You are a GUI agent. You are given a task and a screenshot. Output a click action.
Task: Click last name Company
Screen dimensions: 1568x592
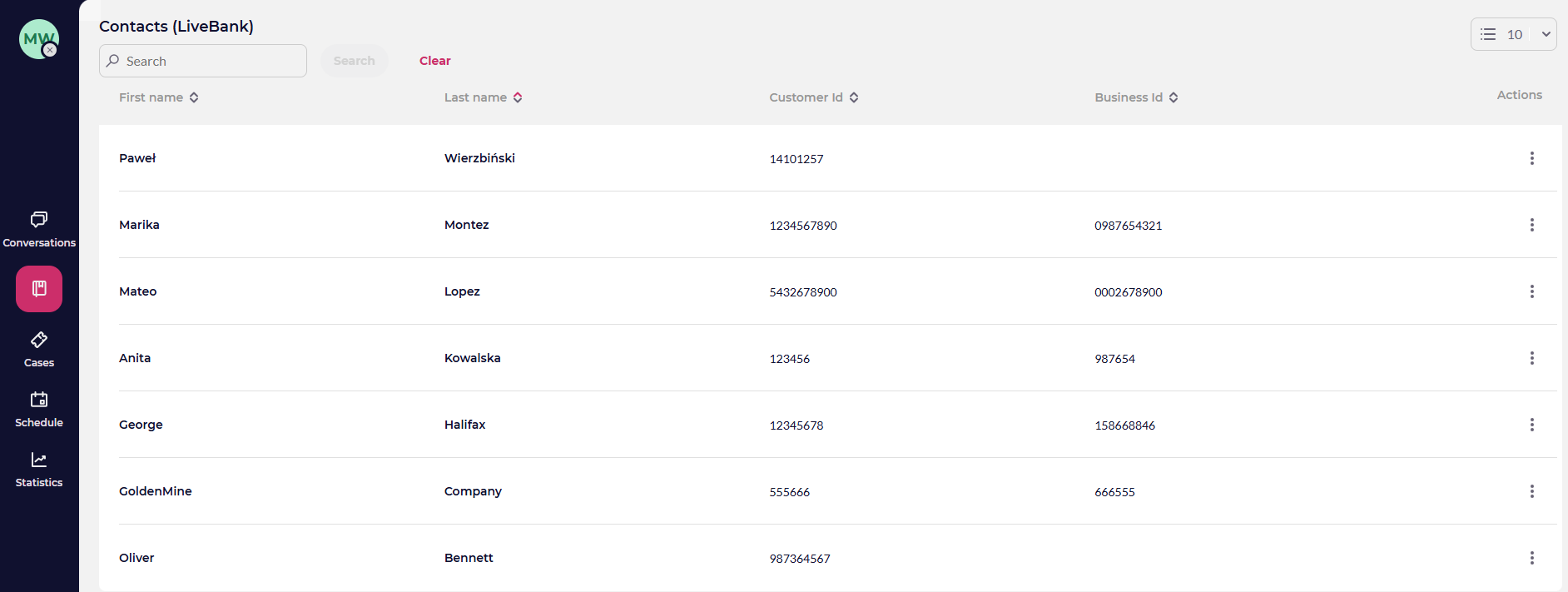(473, 491)
